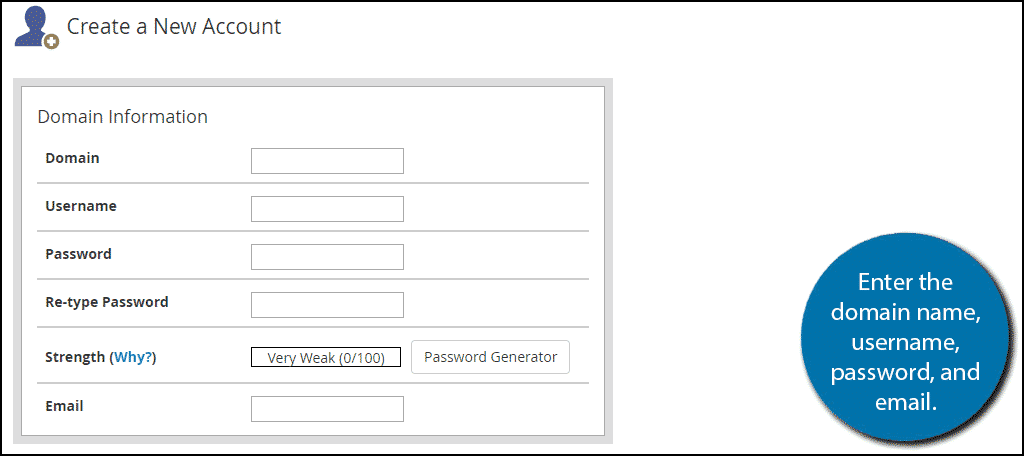This screenshot has width=1024, height=456.
Task: Click the Email field label
Action: pos(64,406)
